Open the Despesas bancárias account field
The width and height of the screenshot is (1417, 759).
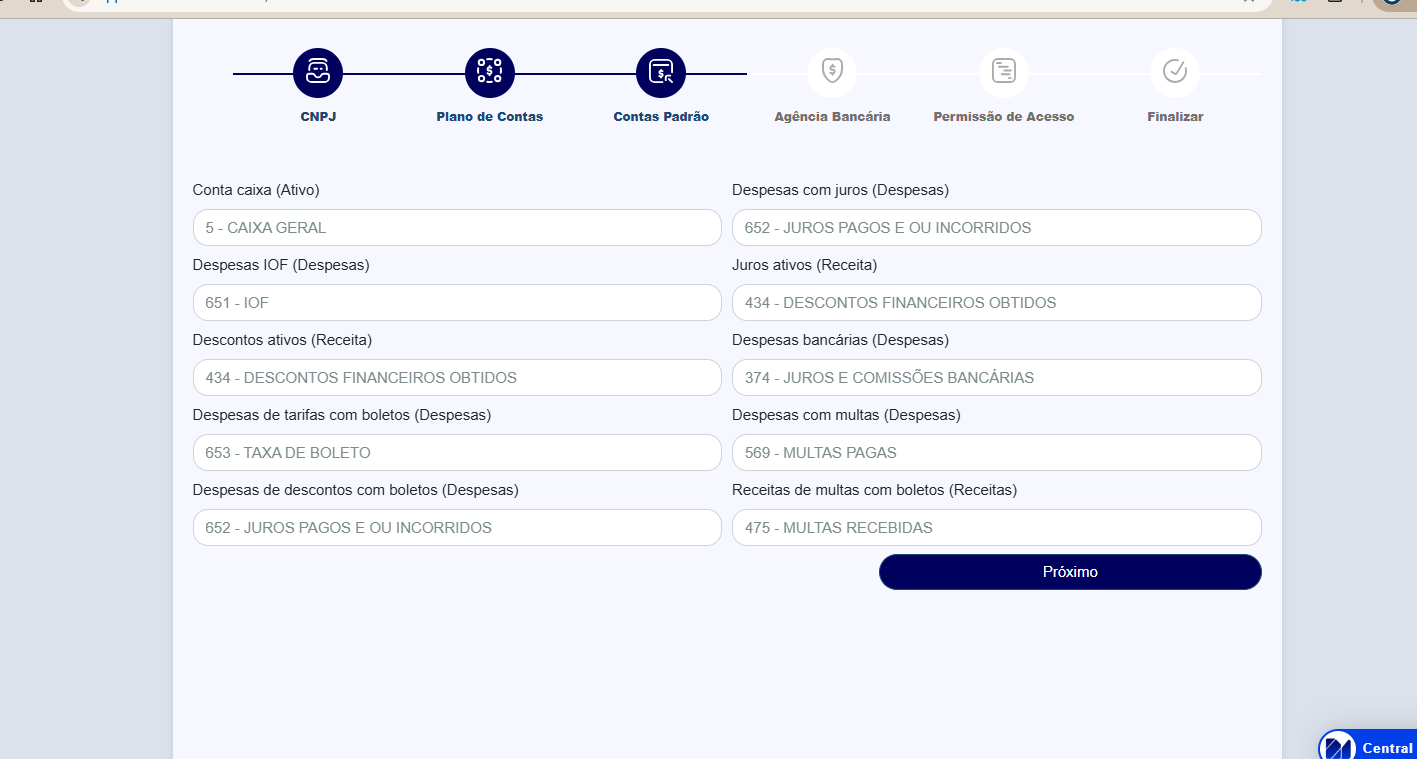[x=996, y=378]
